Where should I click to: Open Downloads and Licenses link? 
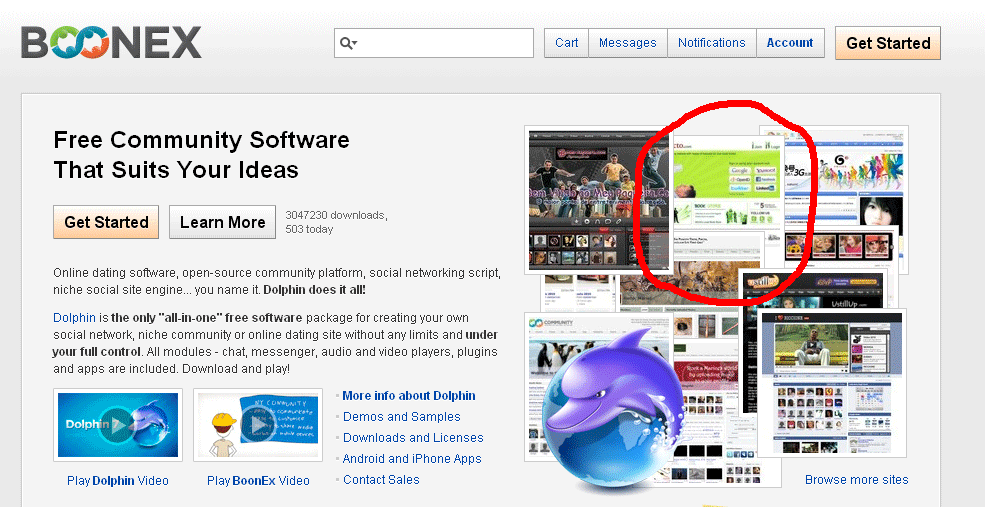(x=412, y=438)
